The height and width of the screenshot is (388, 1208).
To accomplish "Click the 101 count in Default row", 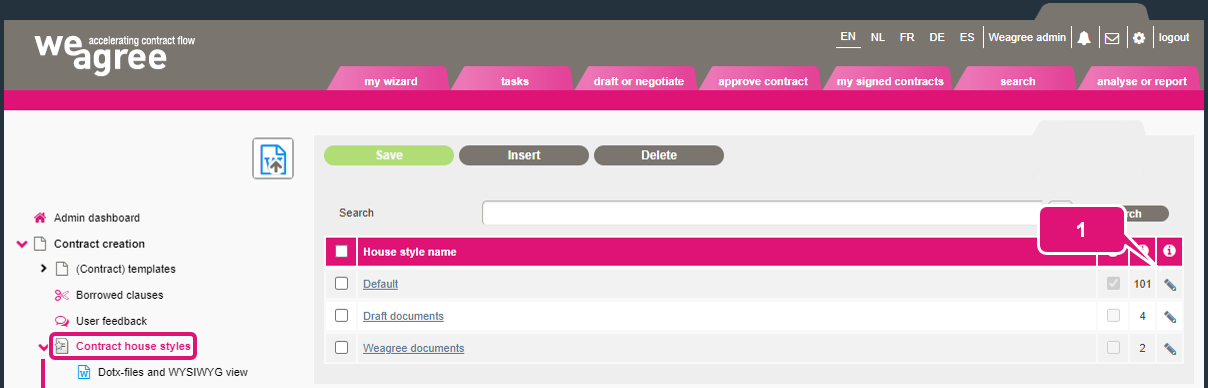I will 1142,284.
